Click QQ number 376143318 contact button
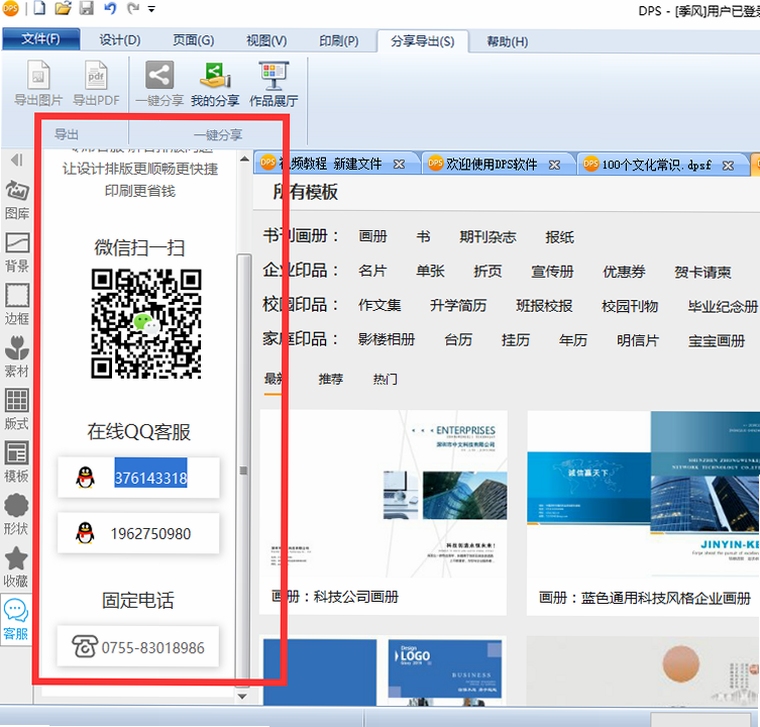Viewport: 760px width, 727px height. point(139,478)
